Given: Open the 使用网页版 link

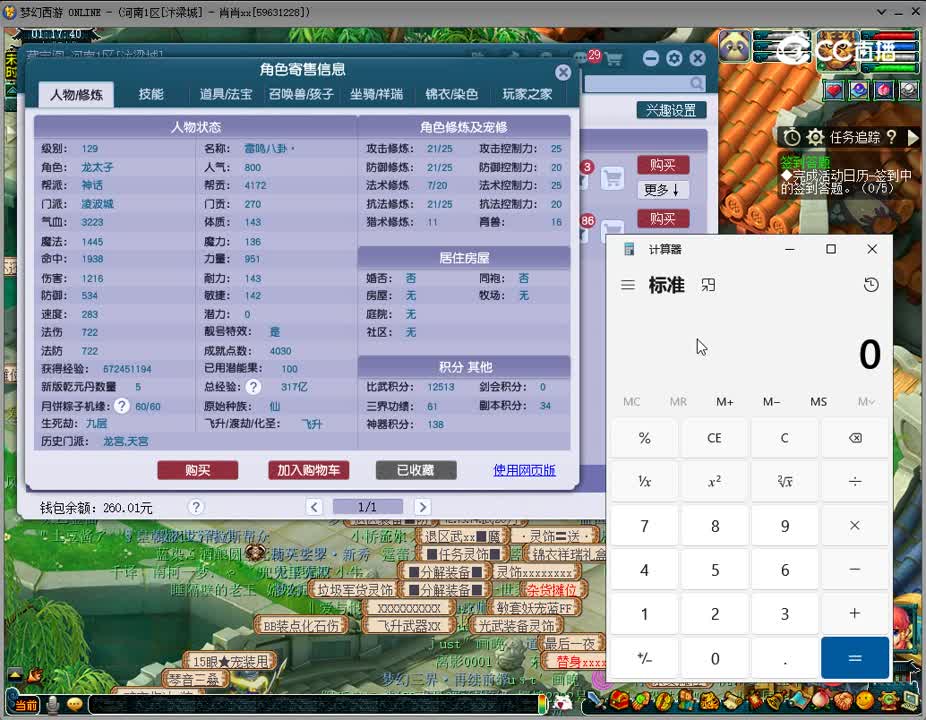Looking at the screenshot, I should (524, 470).
